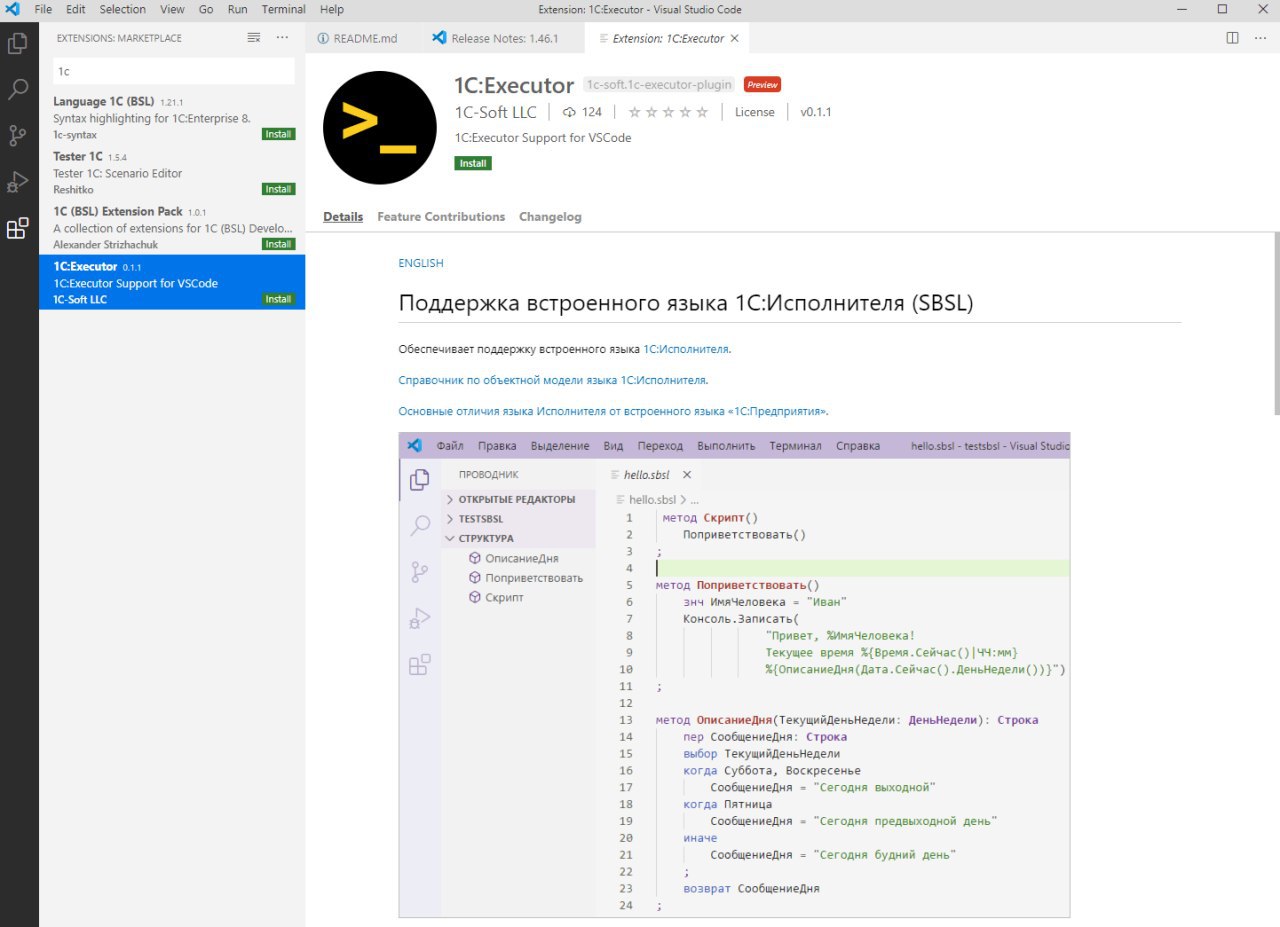
Task: Click the red Preview badge
Action: 762,85
